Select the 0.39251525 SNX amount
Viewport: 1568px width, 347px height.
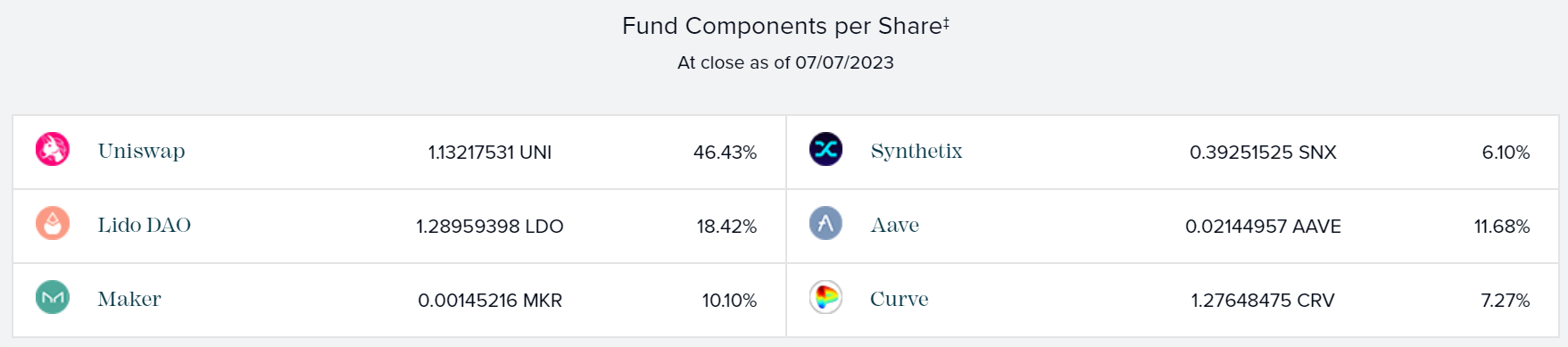tap(1263, 153)
